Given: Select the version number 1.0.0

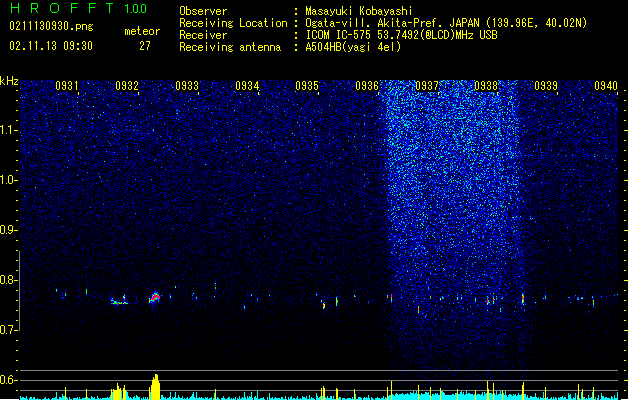Looking at the screenshot, I should (136, 9).
